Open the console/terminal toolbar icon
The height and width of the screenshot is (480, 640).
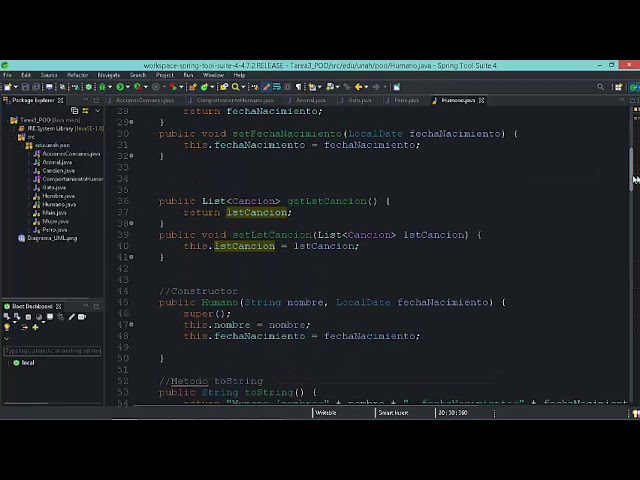[49, 87]
